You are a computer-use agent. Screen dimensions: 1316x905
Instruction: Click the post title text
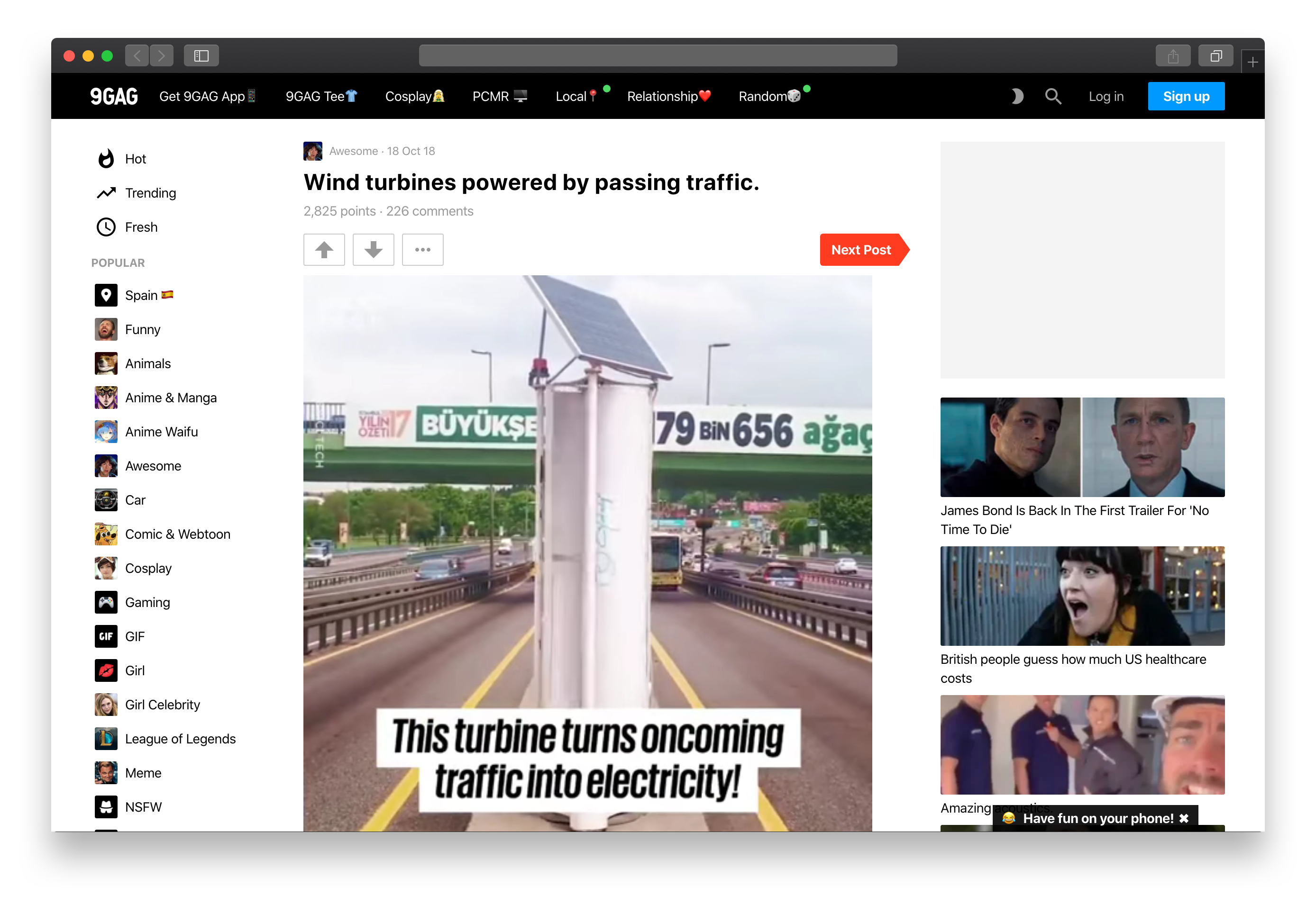[531, 182]
